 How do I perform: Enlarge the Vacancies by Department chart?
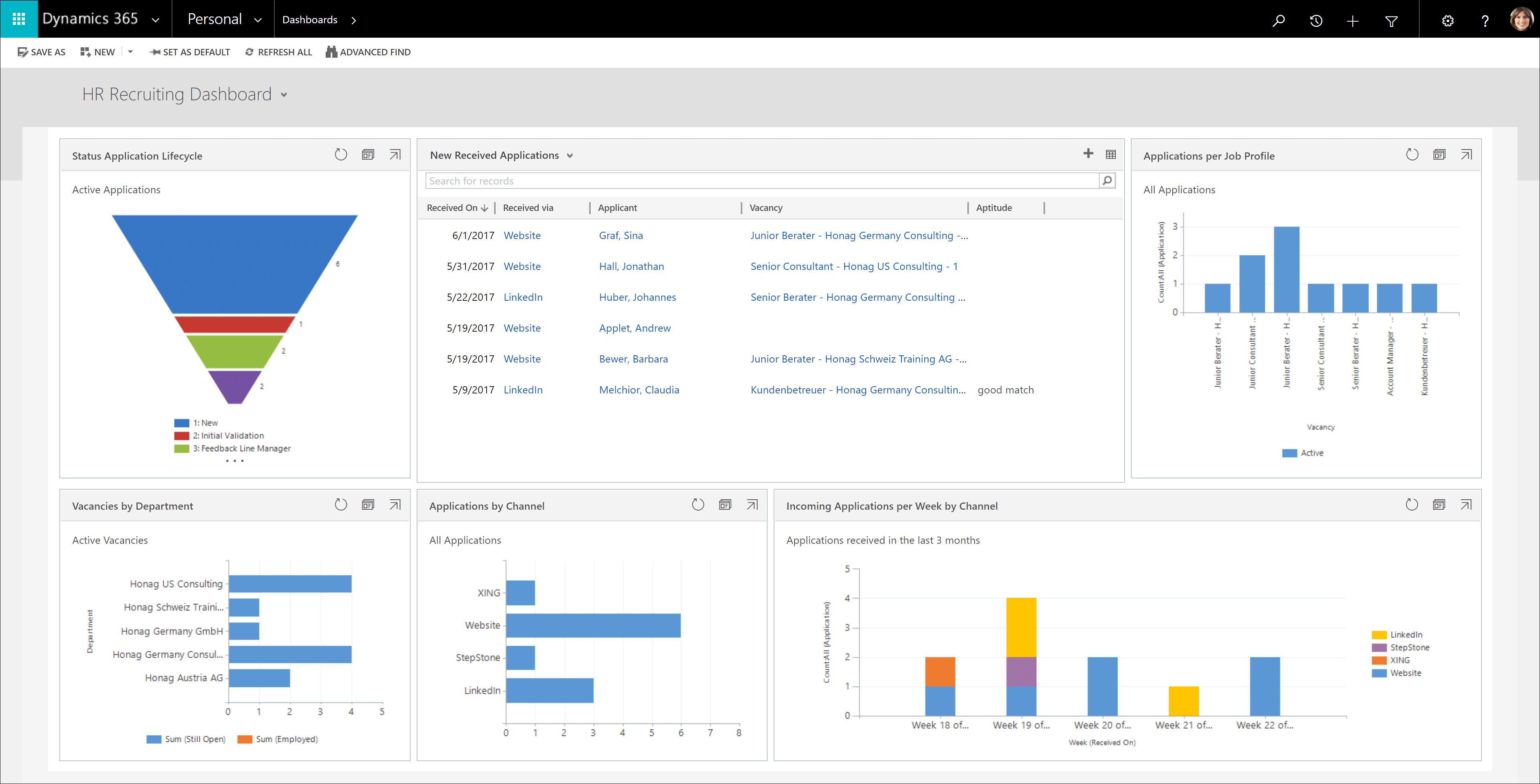coord(395,504)
